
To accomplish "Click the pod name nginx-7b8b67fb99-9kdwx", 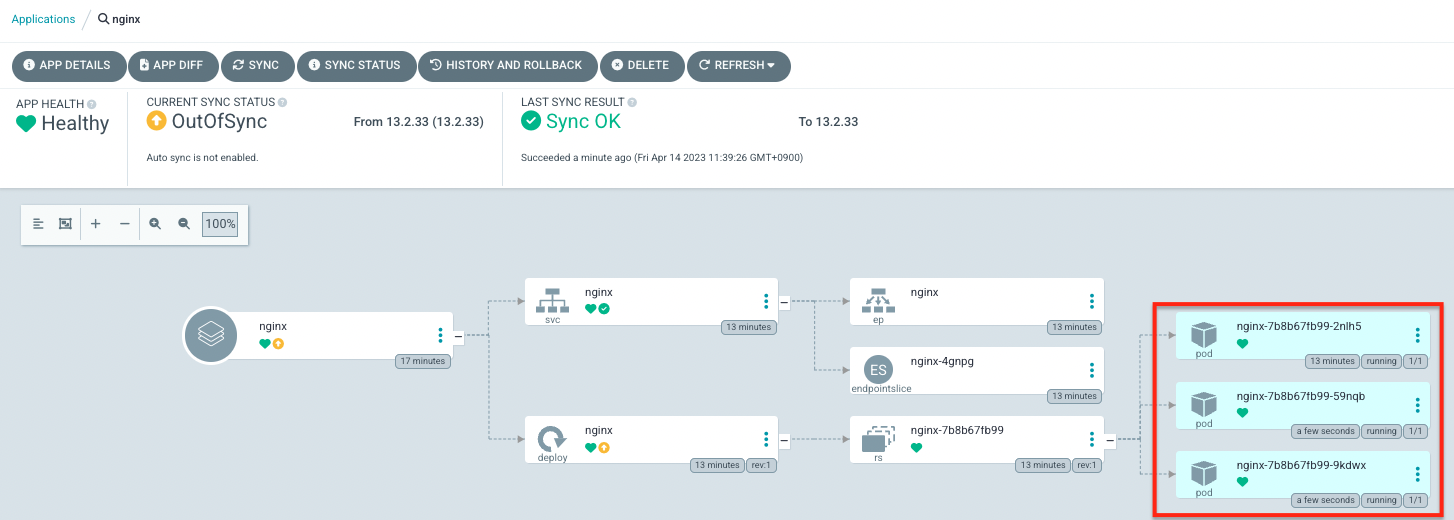I will [x=1301, y=465].
